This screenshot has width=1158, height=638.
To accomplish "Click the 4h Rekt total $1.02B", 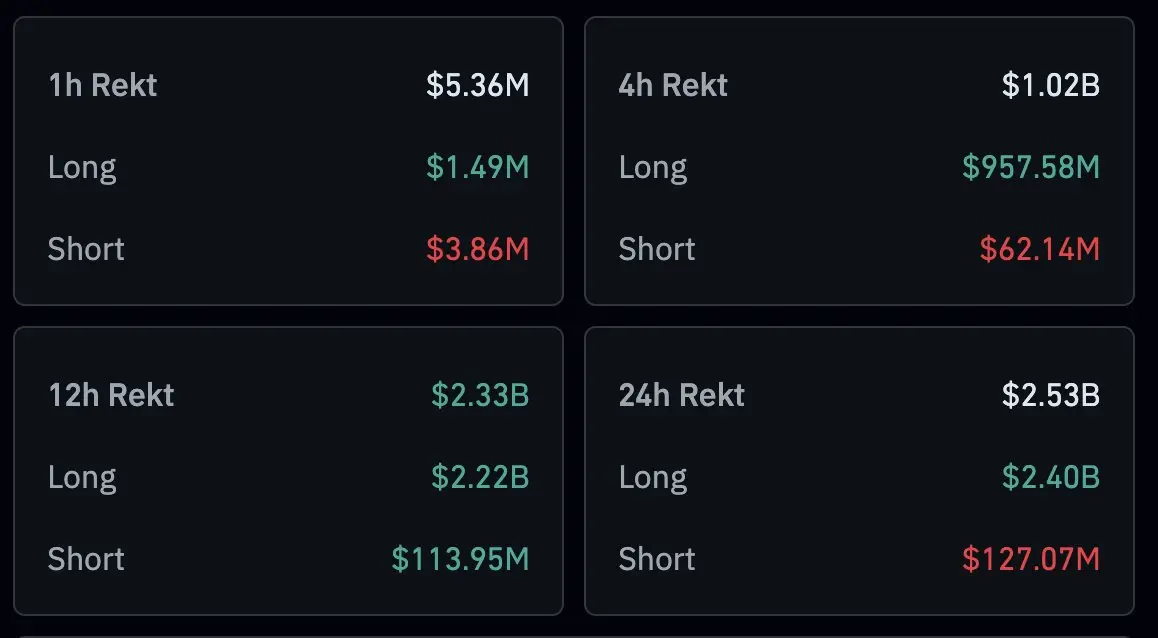I will 1050,85.
